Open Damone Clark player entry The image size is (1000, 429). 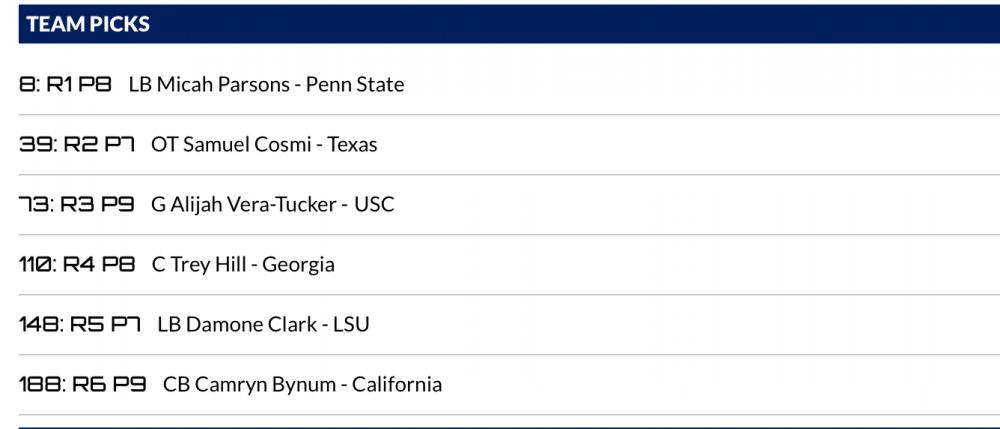click(x=251, y=325)
